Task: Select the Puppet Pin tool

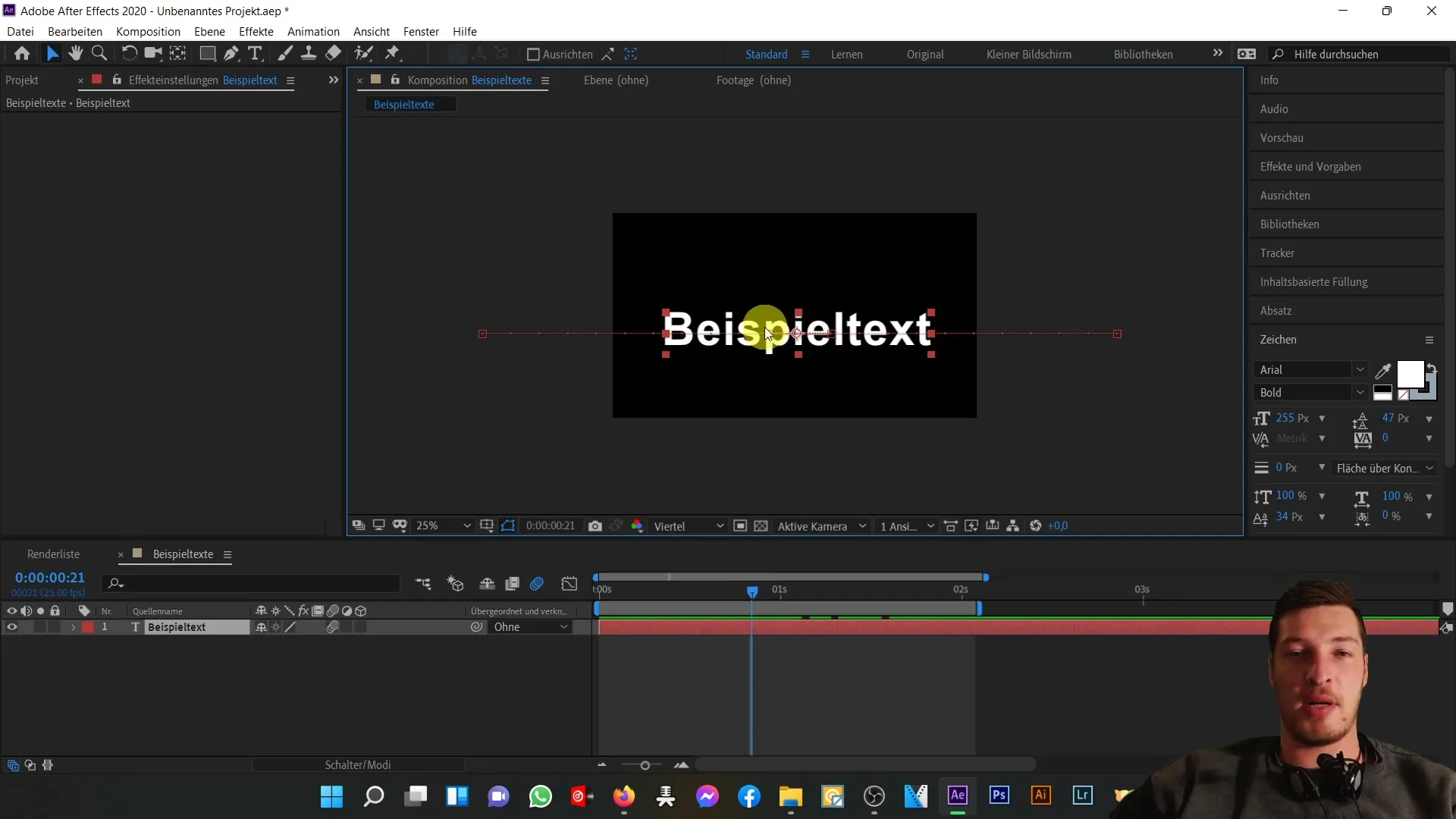Action: (392, 54)
